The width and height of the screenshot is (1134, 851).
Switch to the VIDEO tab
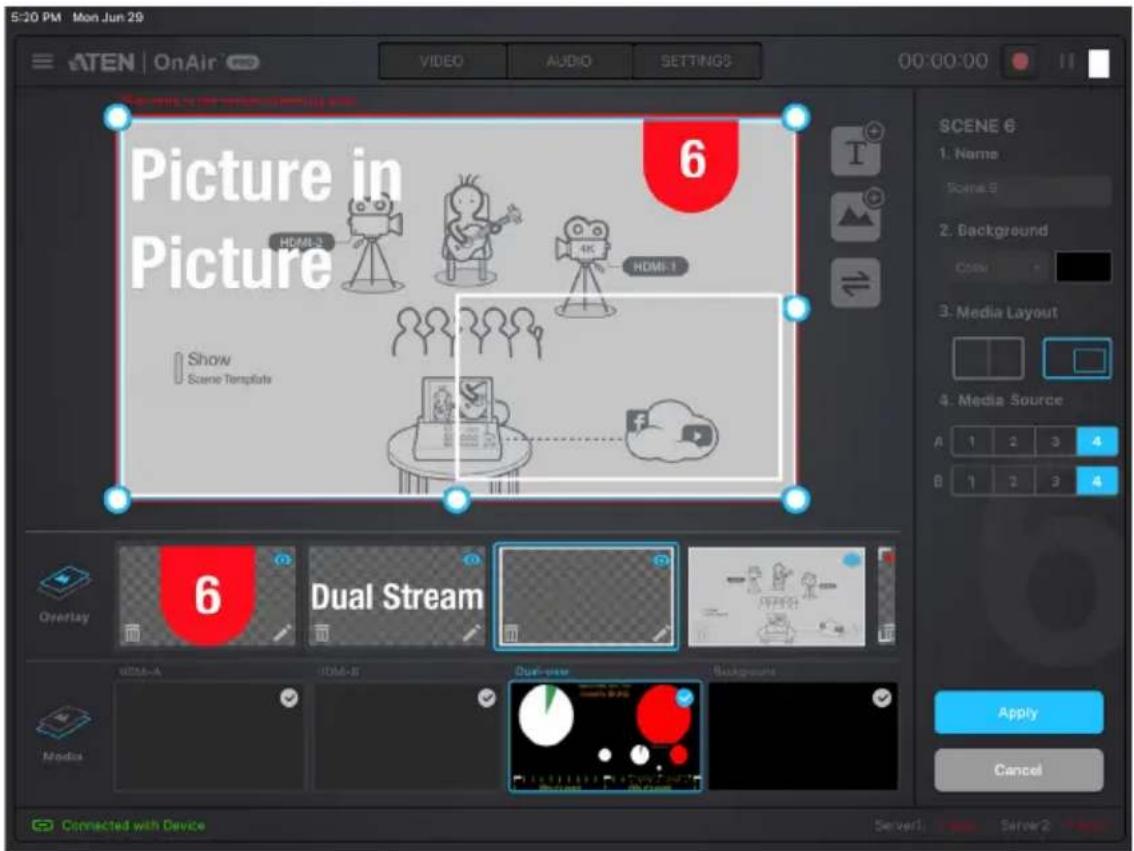click(441, 61)
